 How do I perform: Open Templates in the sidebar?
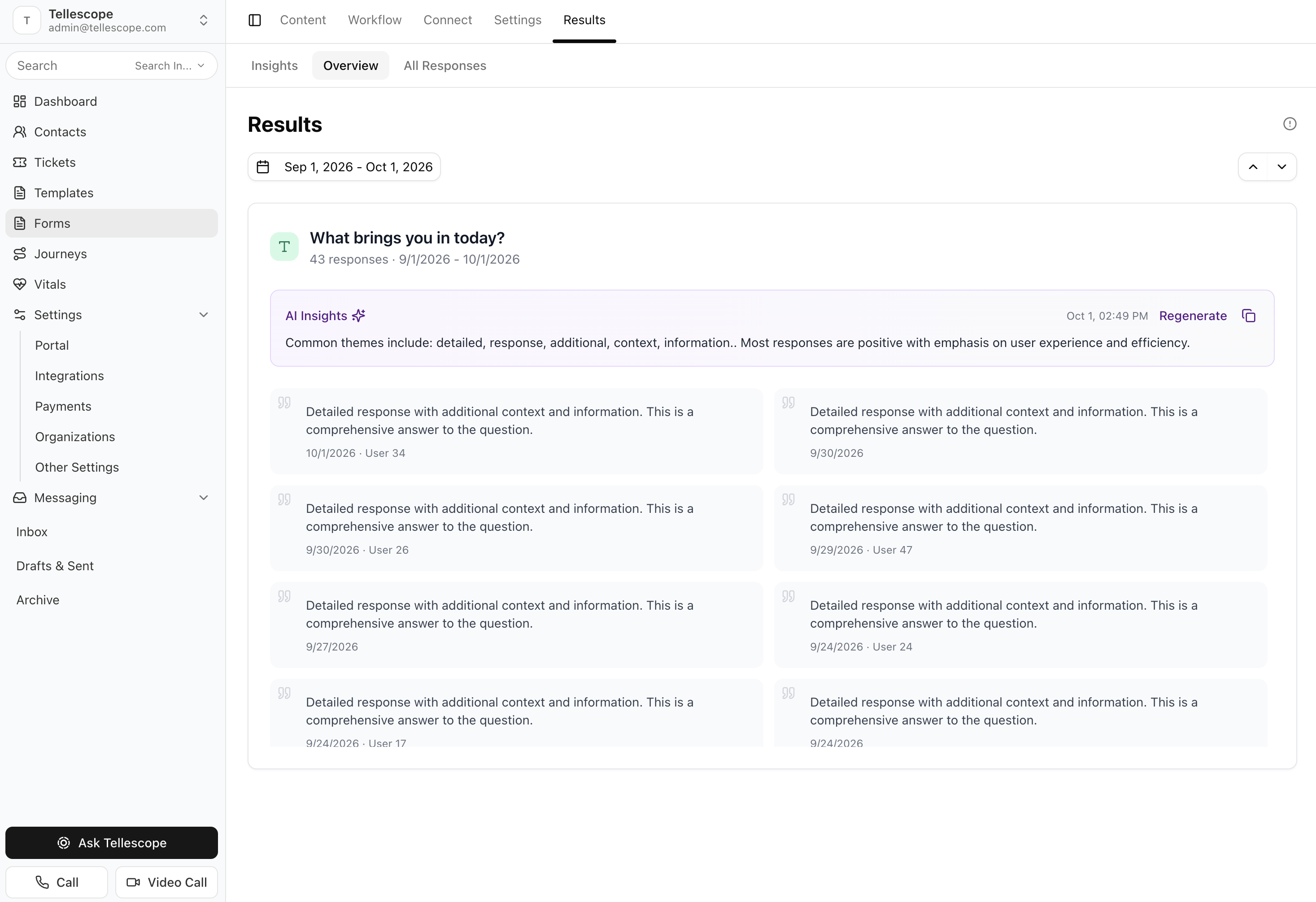(112, 193)
